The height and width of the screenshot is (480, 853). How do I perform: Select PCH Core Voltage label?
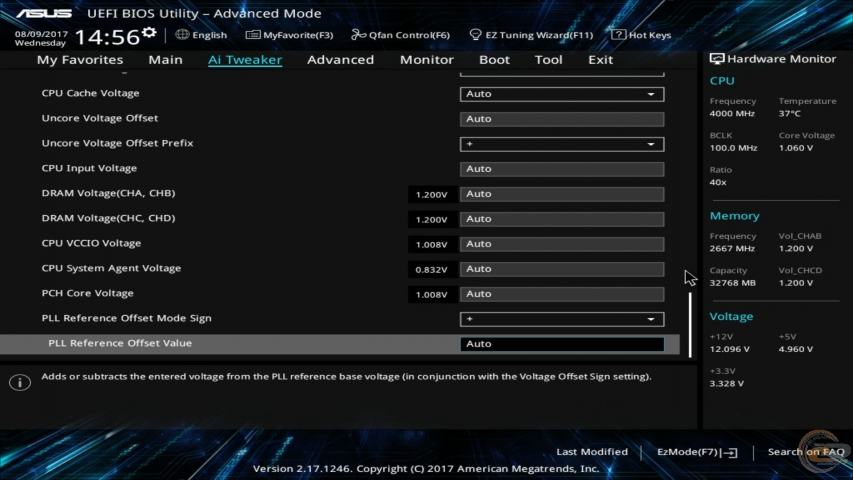tap(88, 293)
